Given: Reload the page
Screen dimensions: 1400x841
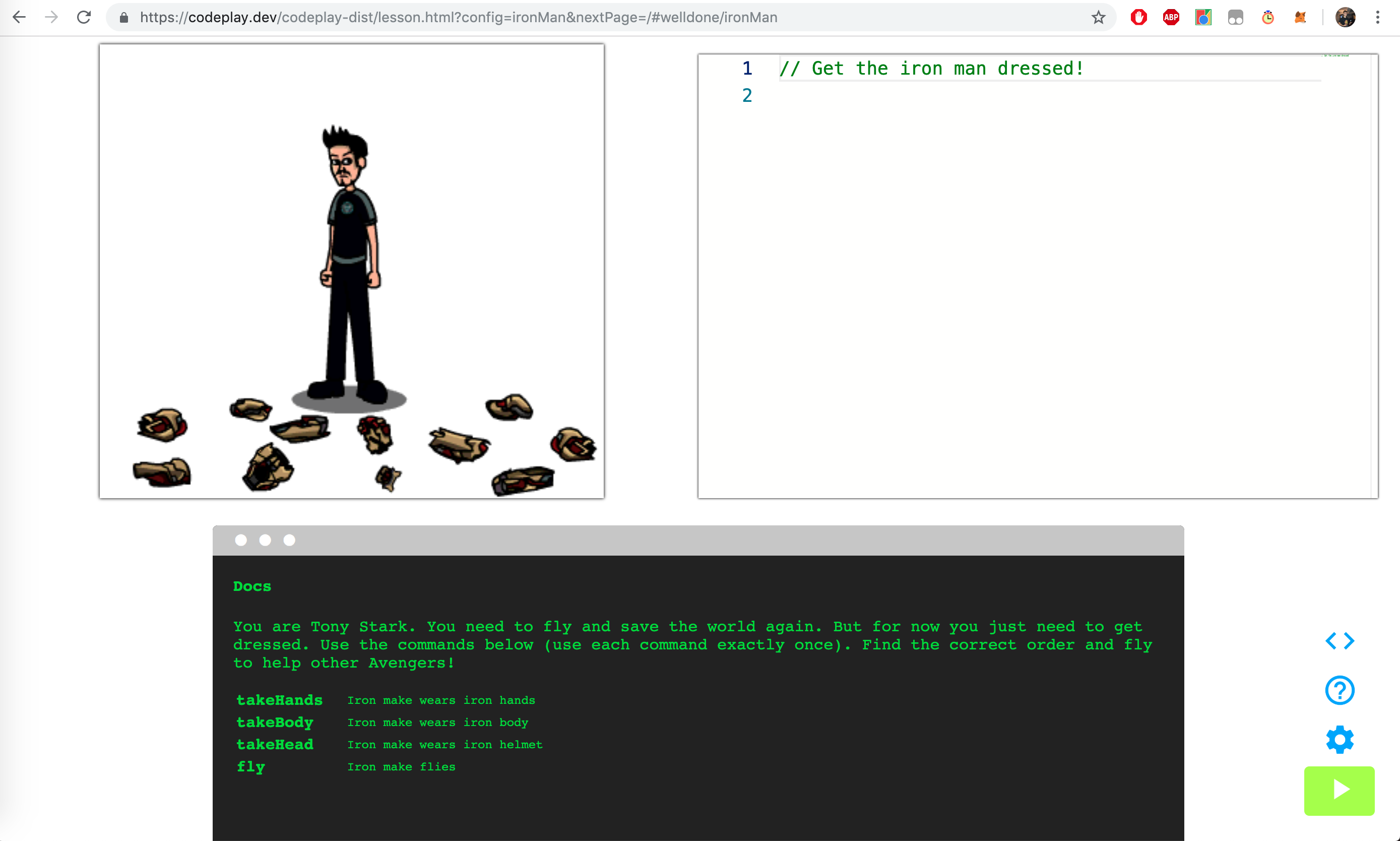Looking at the screenshot, I should click(x=84, y=18).
